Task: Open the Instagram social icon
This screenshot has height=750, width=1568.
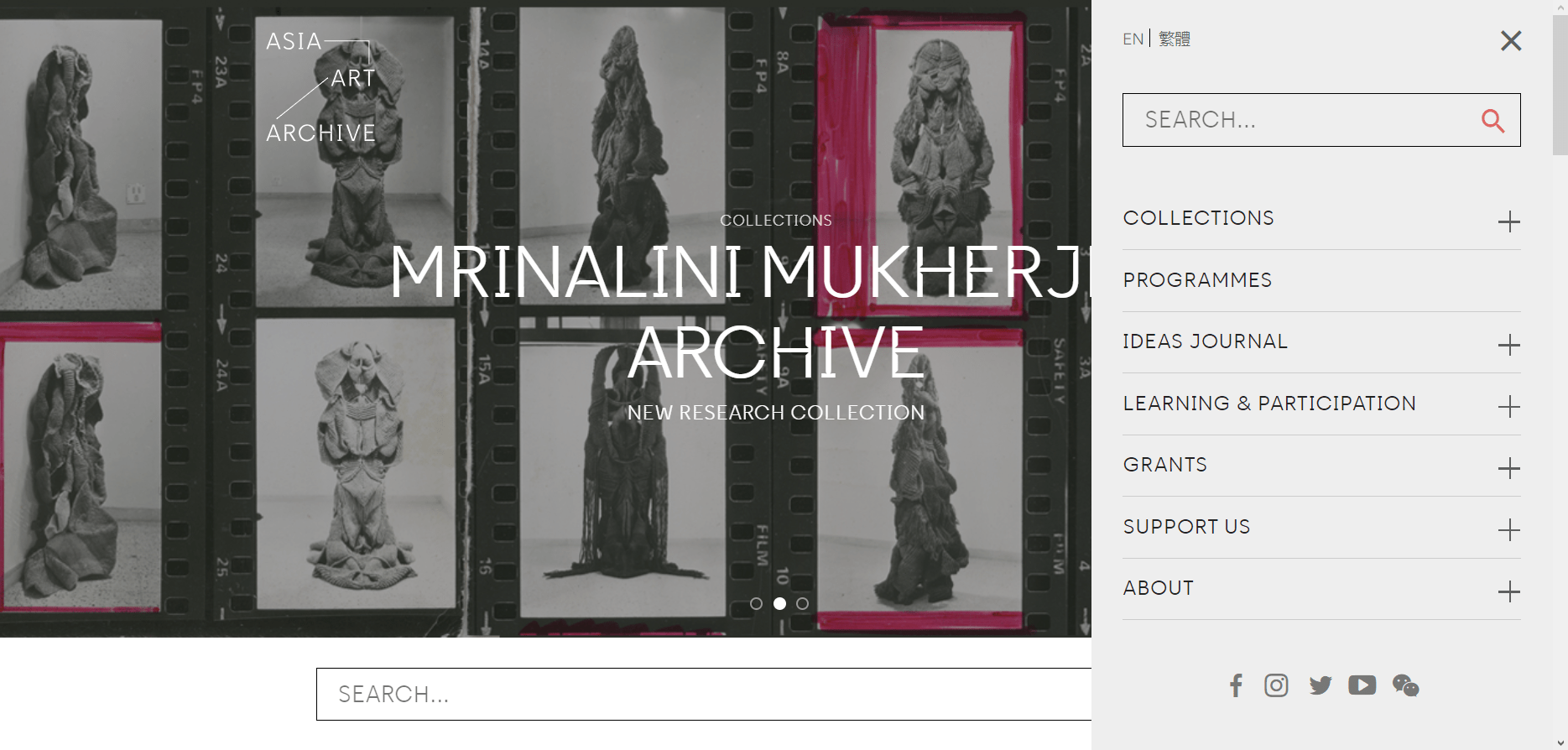Action: (1276, 685)
